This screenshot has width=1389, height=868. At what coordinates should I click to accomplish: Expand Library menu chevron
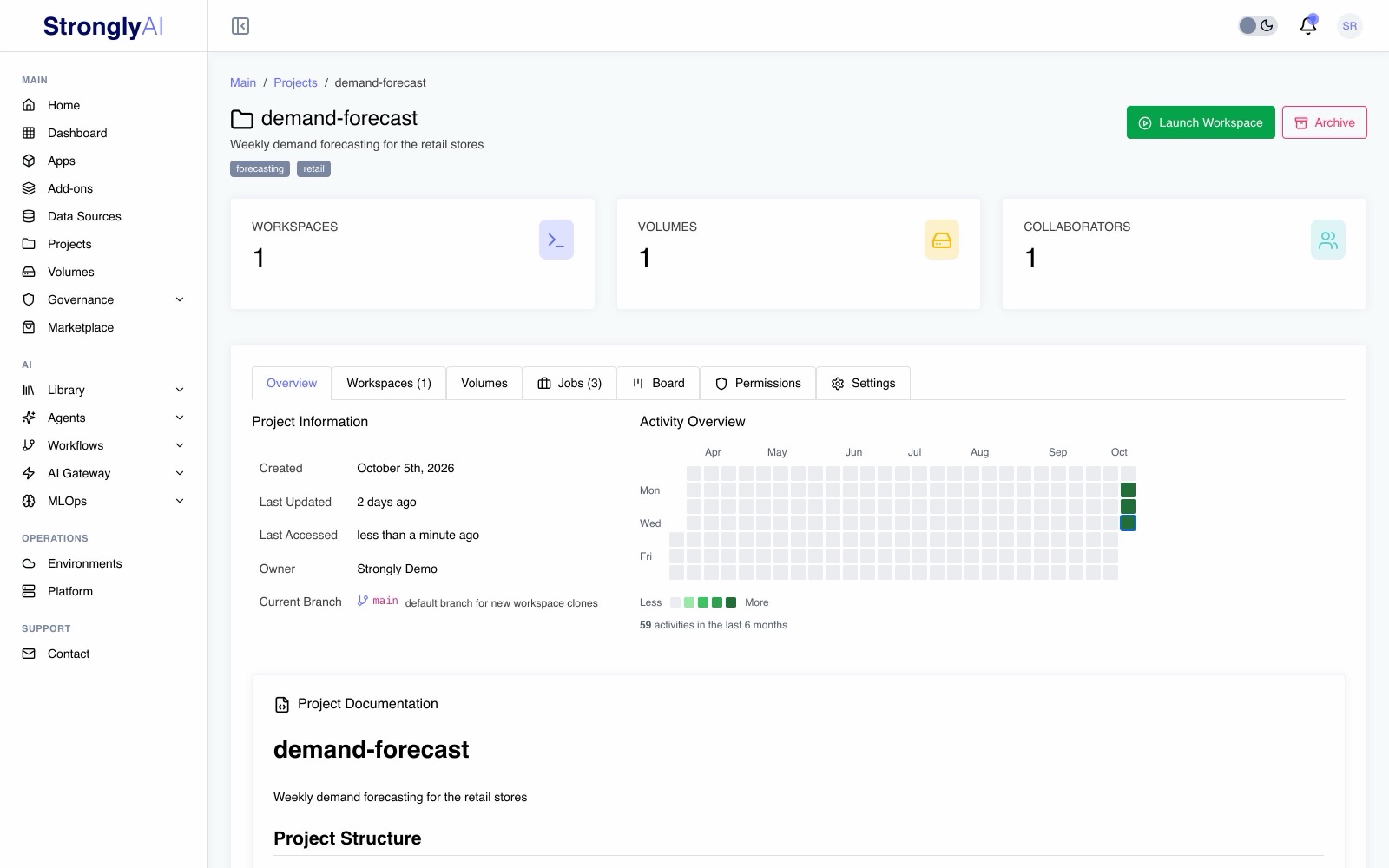click(x=180, y=390)
